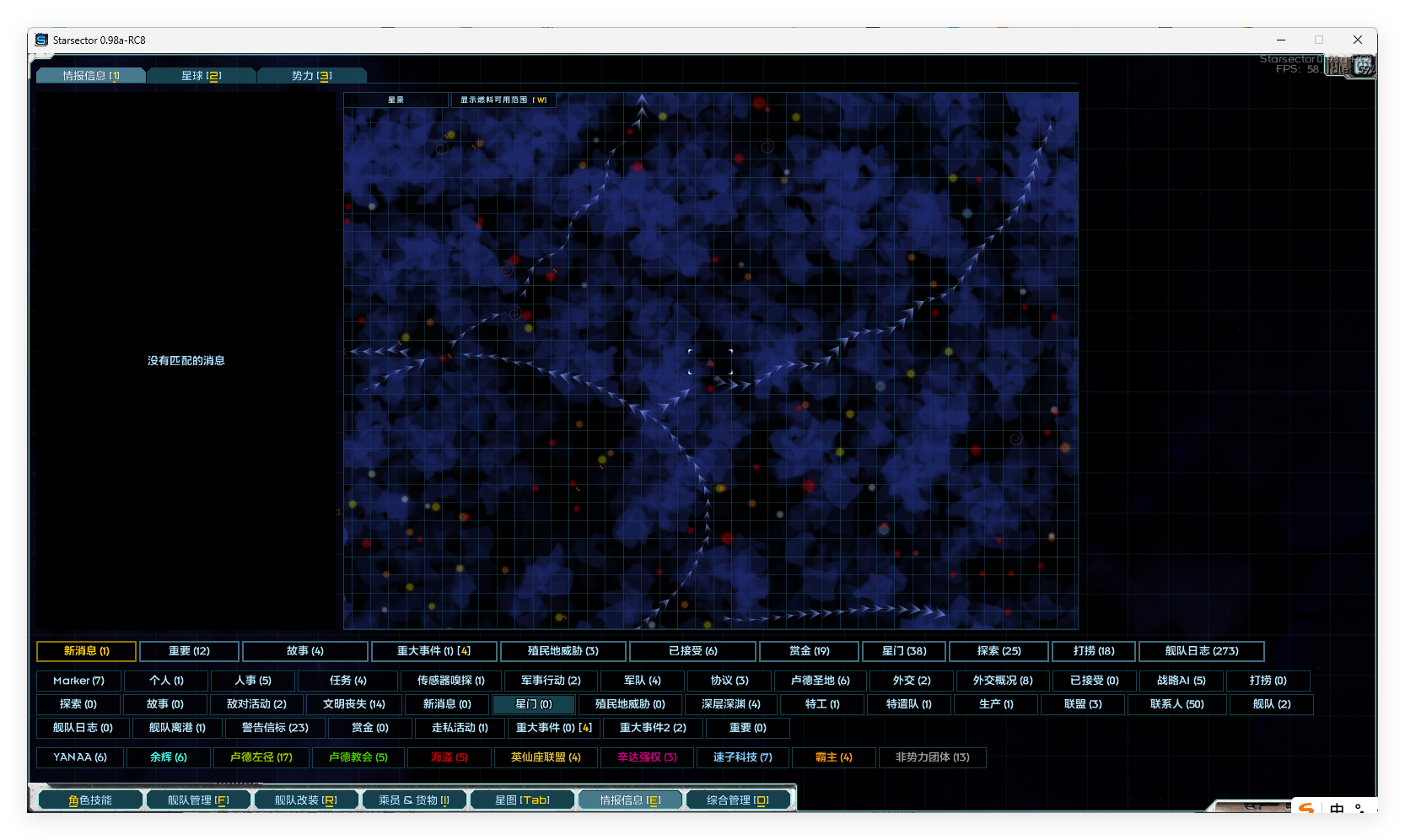Select the 情报信息 [1] top tab

91,76
